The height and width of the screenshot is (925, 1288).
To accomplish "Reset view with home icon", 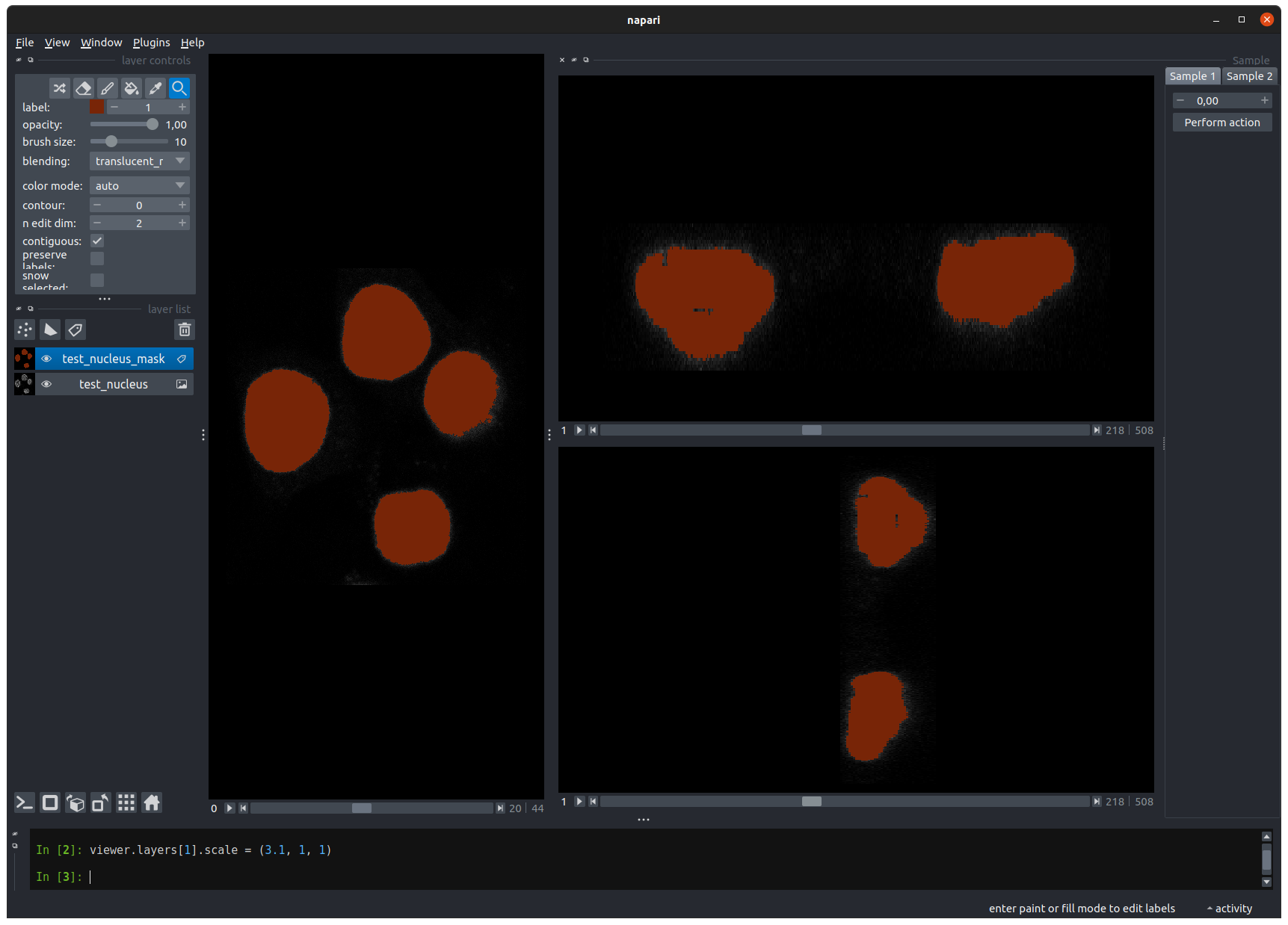I will [152, 802].
